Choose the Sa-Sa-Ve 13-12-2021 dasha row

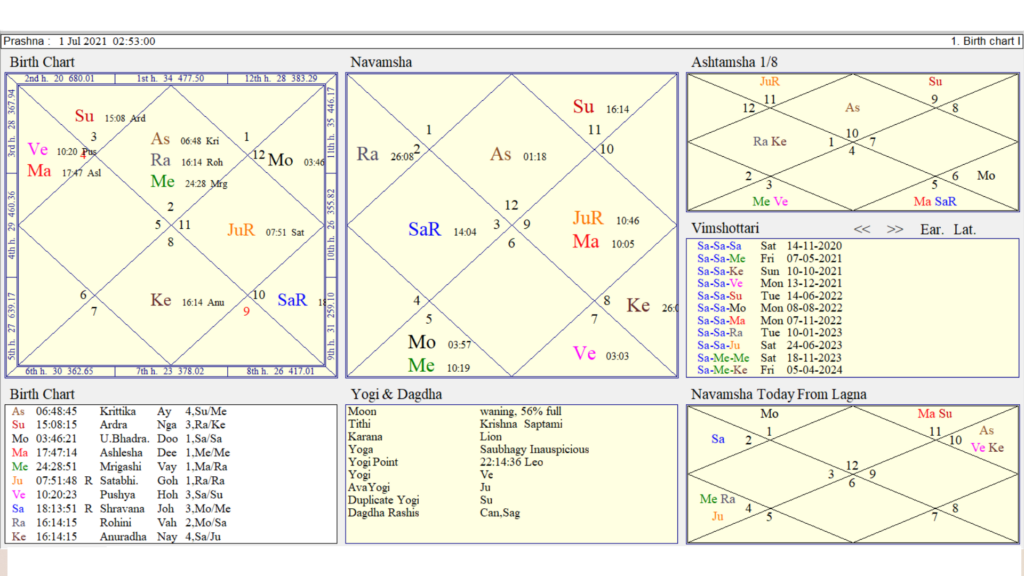[x=769, y=283]
